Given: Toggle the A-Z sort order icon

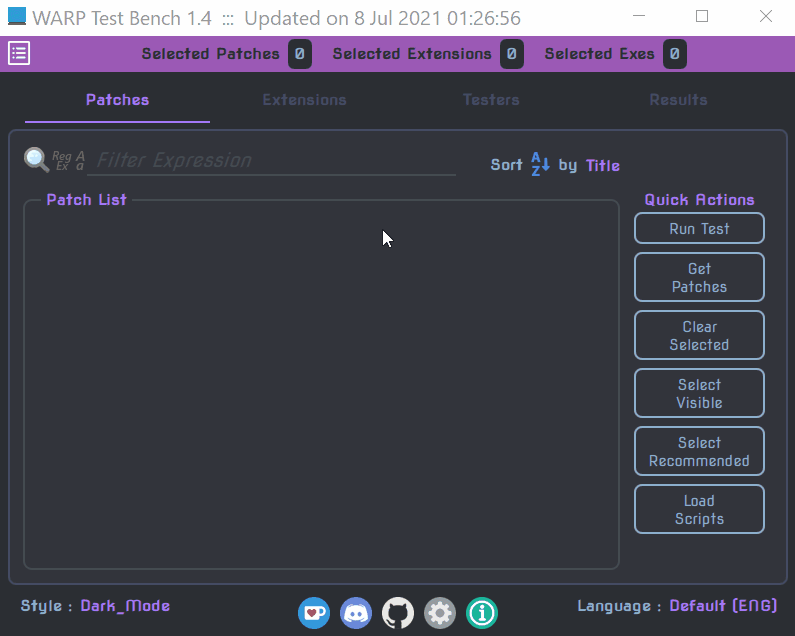Looking at the screenshot, I should pos(540,164).
